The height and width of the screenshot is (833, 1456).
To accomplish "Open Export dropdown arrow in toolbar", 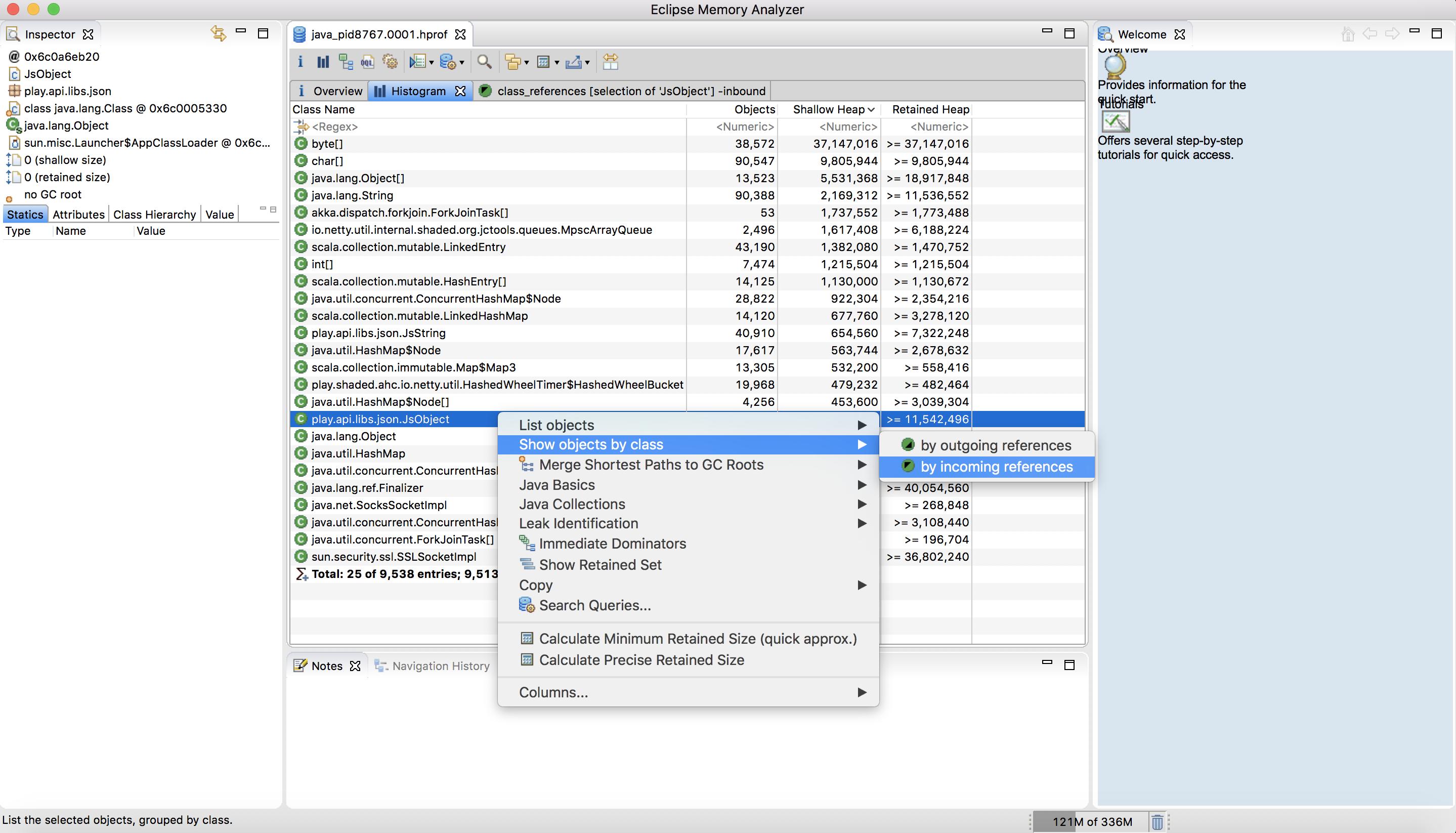I will pos(587,62).
